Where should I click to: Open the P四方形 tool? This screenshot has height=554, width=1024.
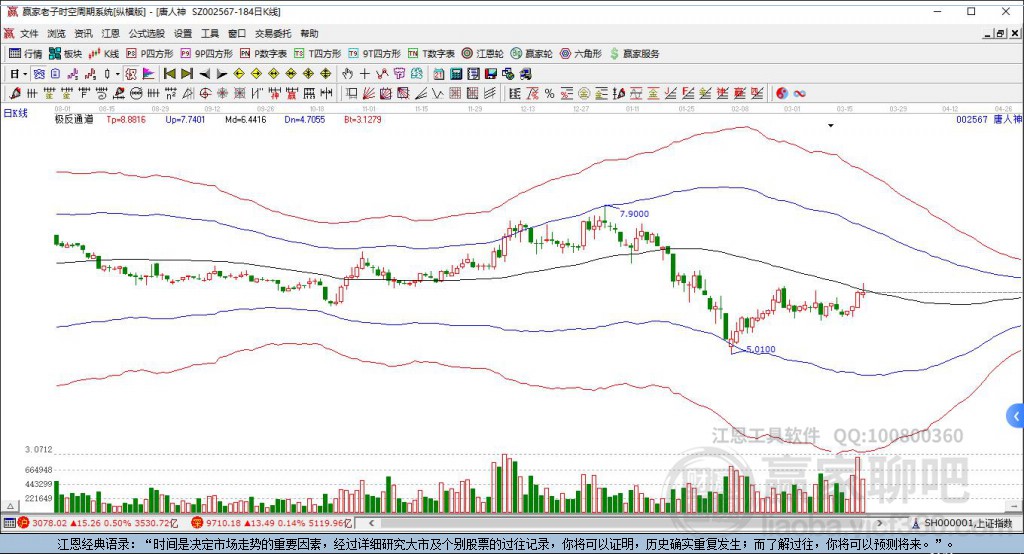[150, 54]
